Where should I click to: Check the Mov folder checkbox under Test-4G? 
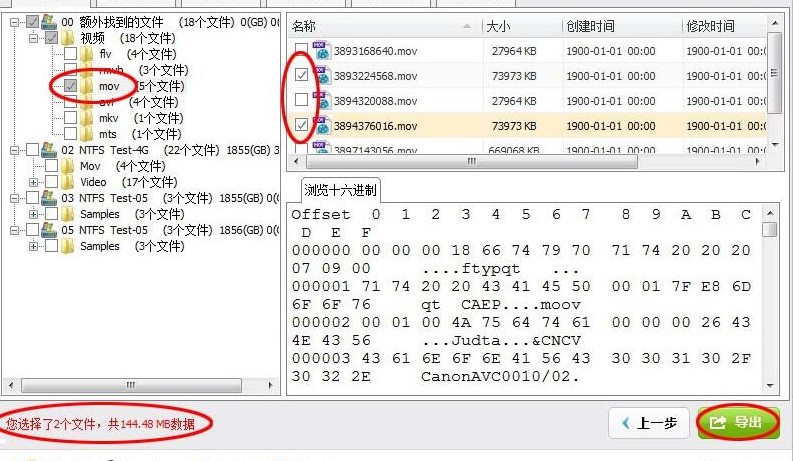(52, 166)
